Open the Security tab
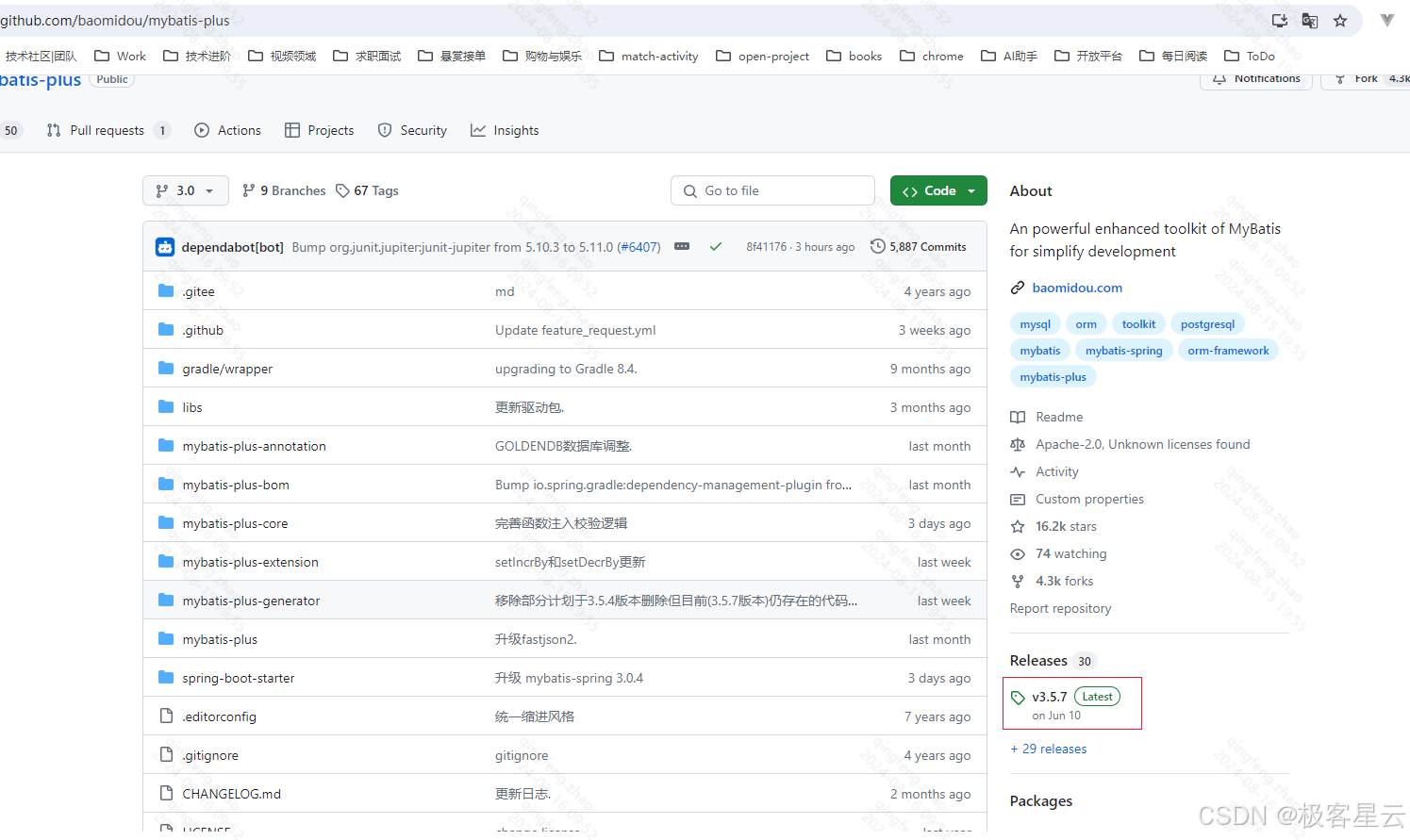1410x840 pixels. (412, 131)
